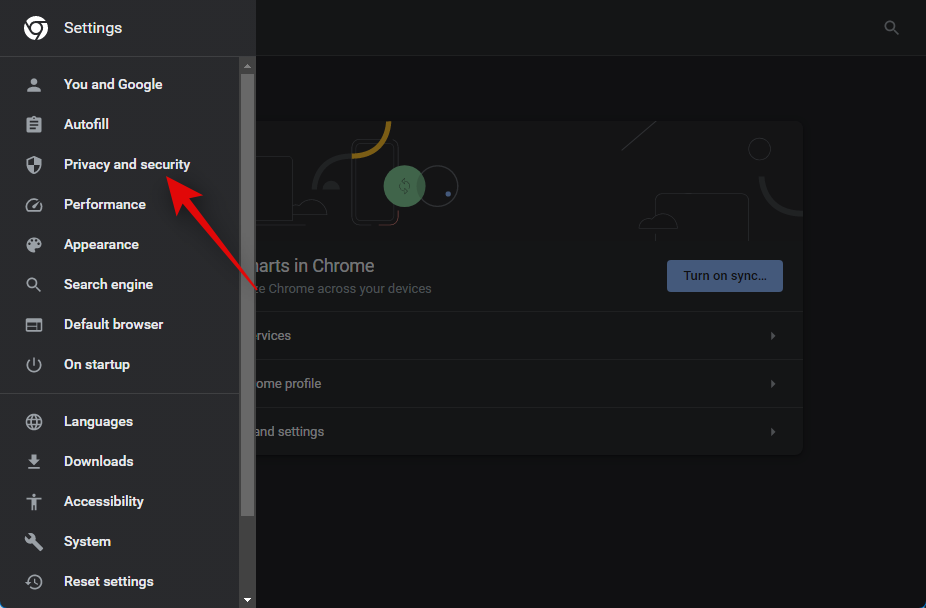Viewport: 926px width, 608px height.
Task: Expand the sync services row arrow
Action: click(773, 336)
